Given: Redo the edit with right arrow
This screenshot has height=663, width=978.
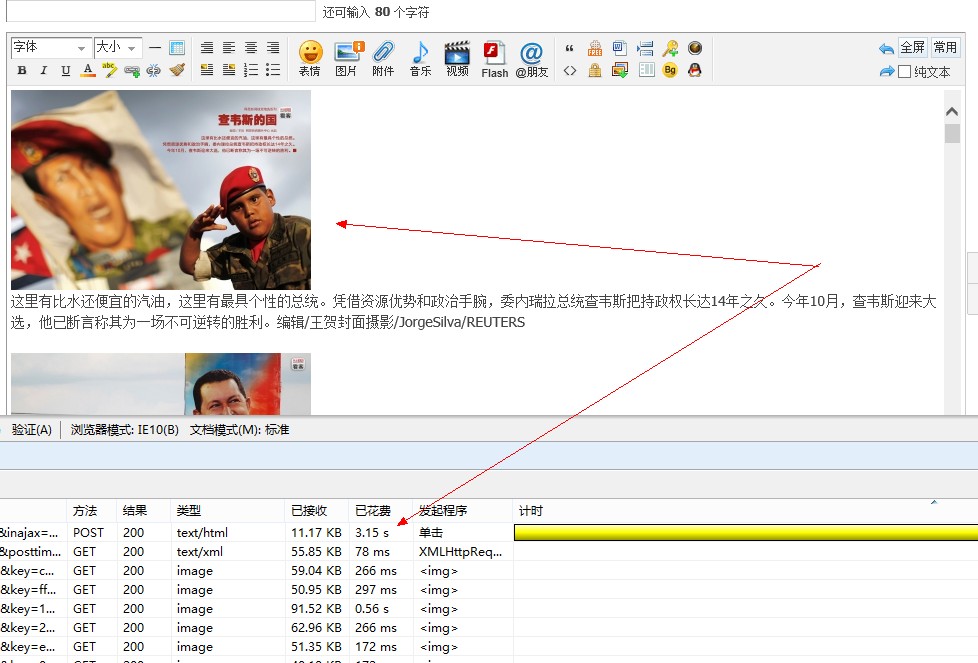Looking at the screenshot, I should (886, 72).
